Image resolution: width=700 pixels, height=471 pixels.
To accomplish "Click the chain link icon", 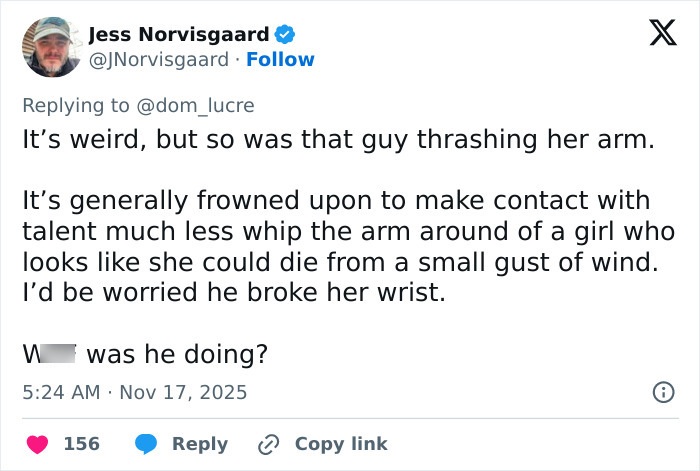I will pyautogui.click(x=267, y=443).
